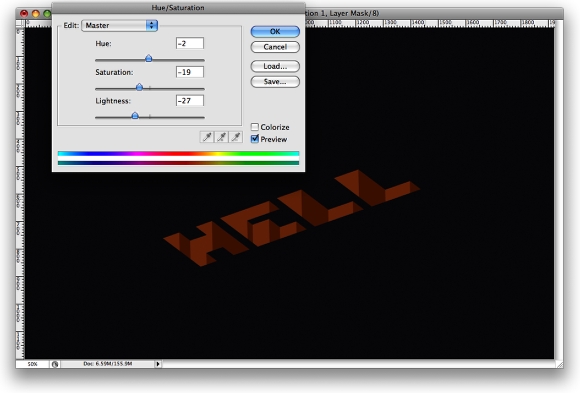Click the zoom percentage field in status bar
This screenshot has height=393, width=580.
coord(33,364)
